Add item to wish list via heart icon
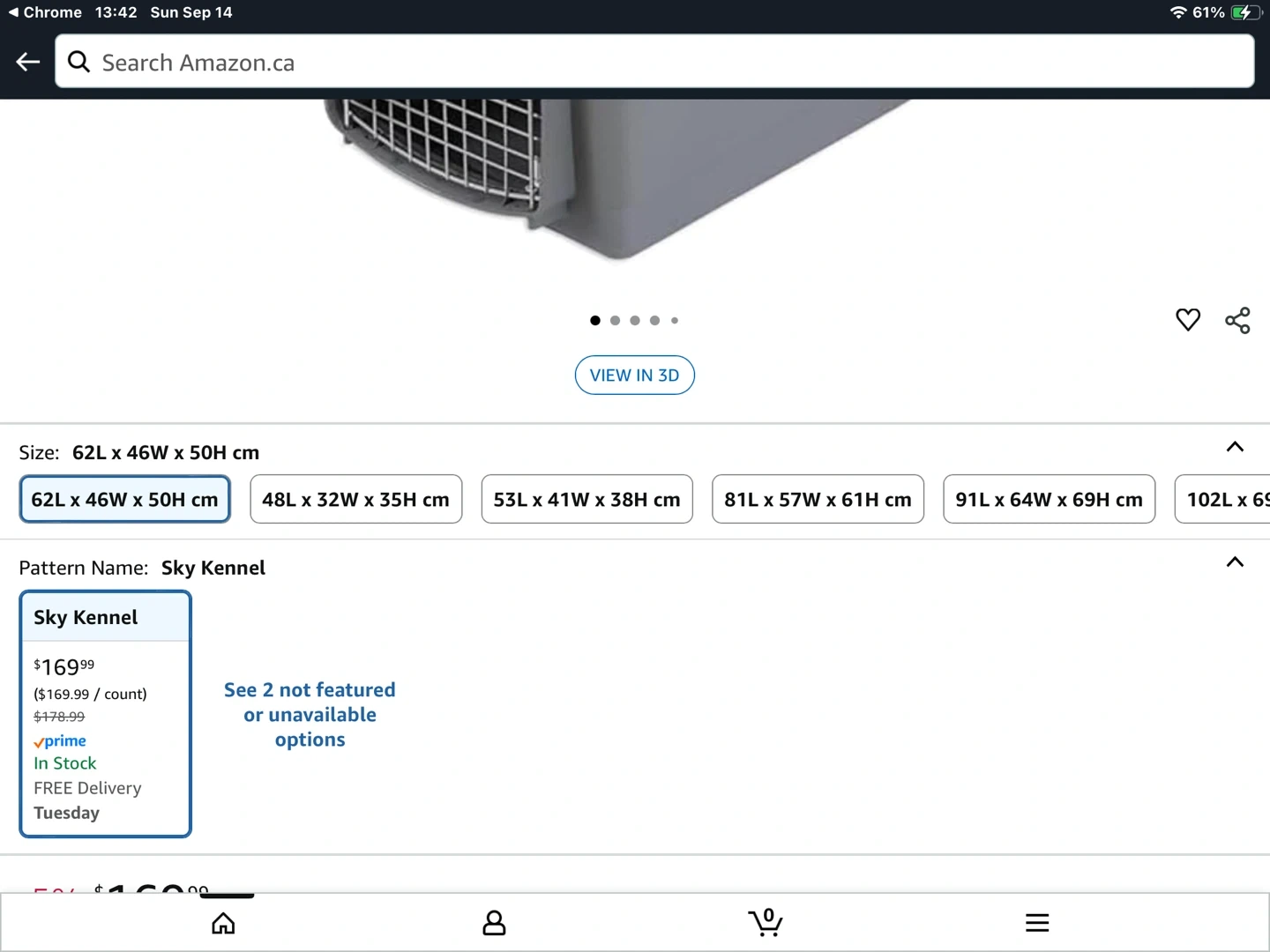 click(x=1187, y=320)
